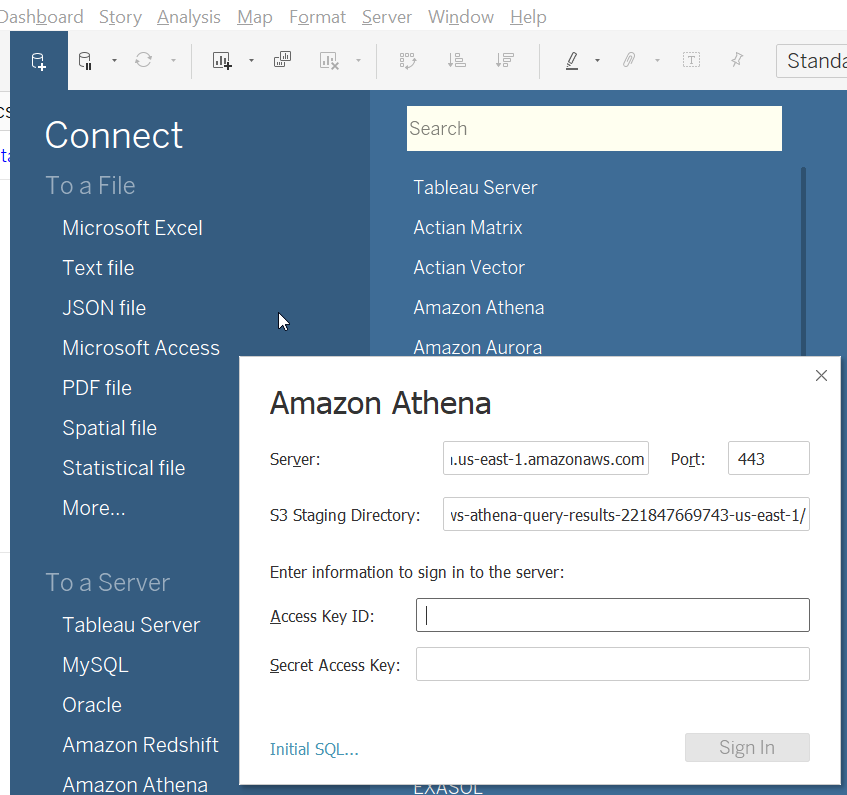Click the Sort Ascending icon
The height and width of the screenshot is (795, 847).
456,60
